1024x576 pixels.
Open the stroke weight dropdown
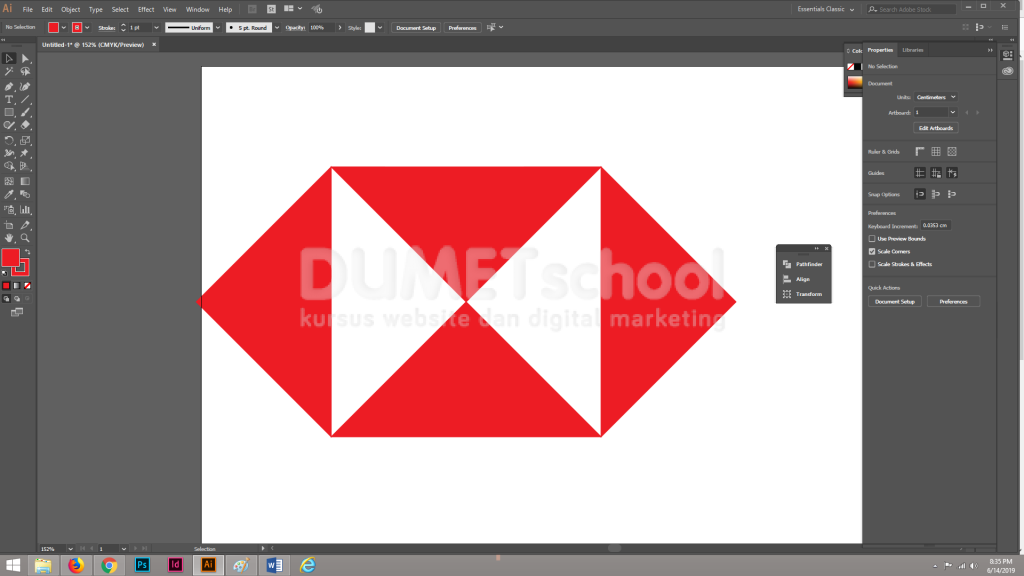click(156, 28)
